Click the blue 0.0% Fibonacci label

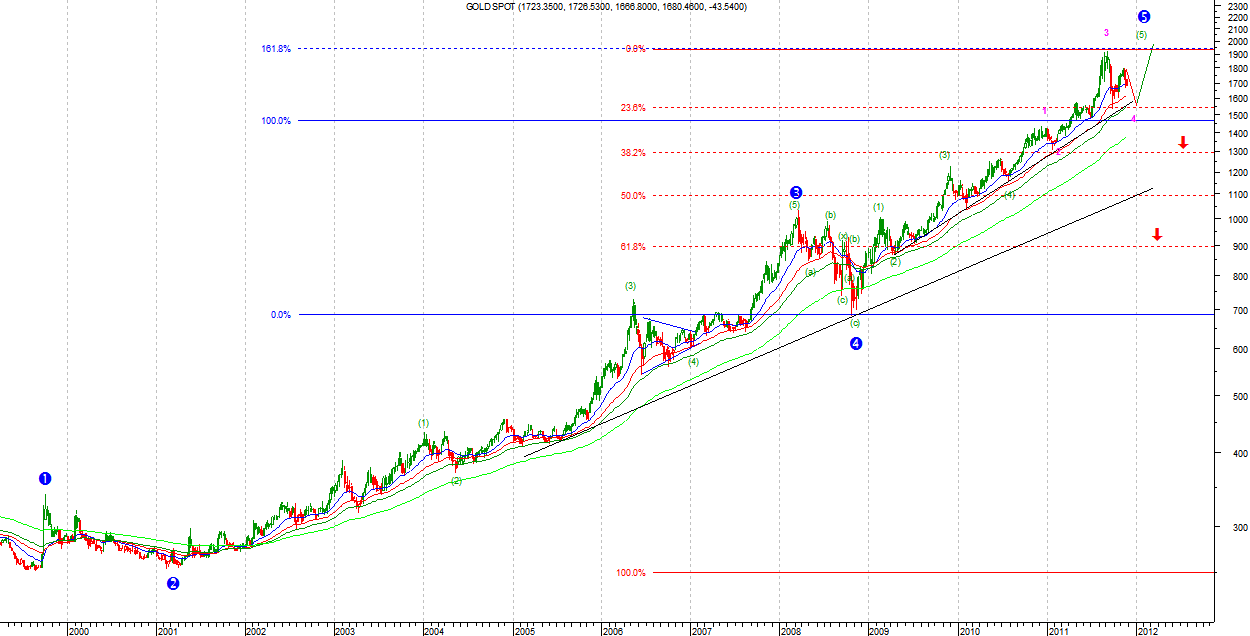click(x=280, y=315)
